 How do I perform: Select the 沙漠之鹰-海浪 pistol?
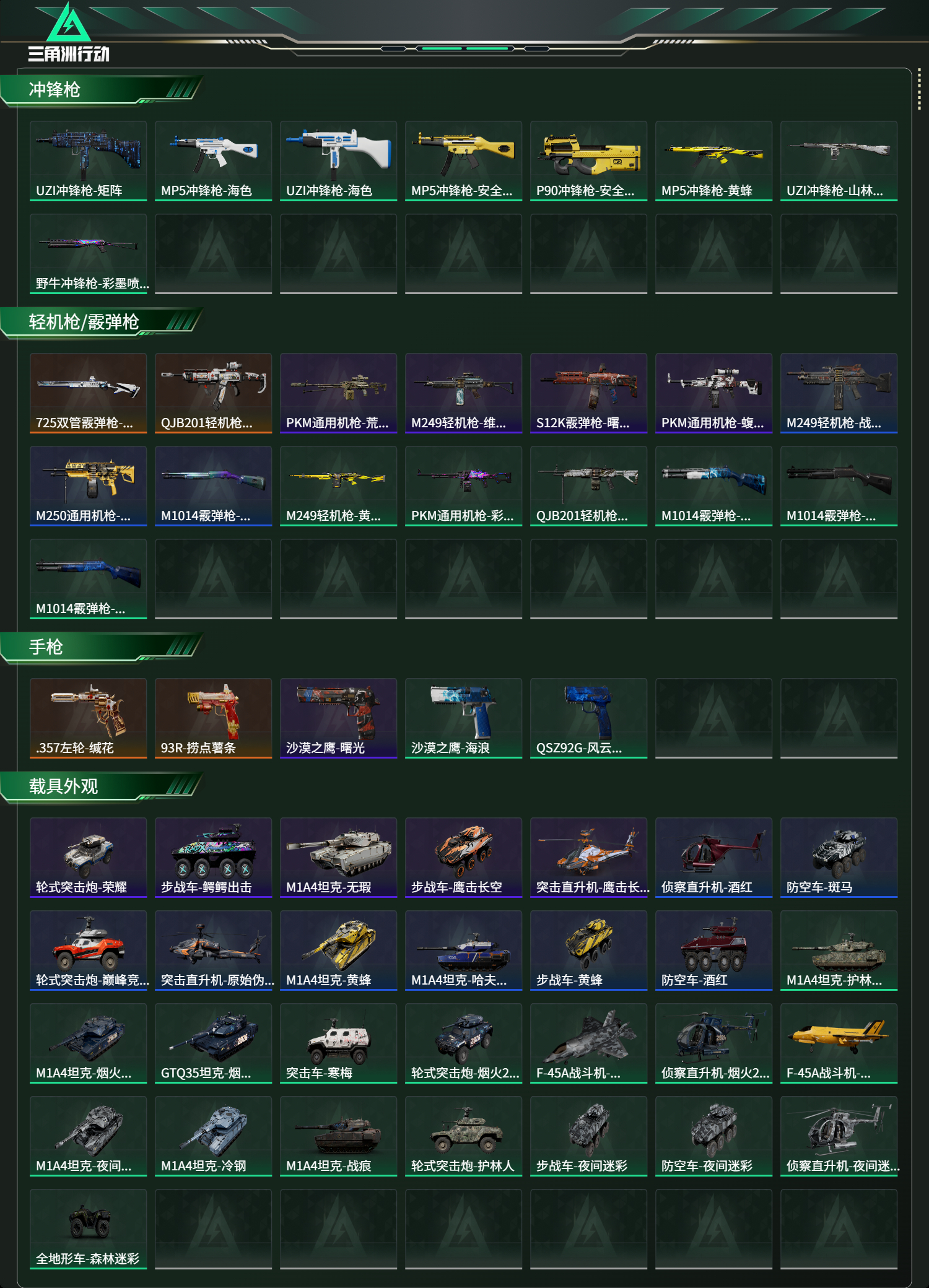pos(464,718)
